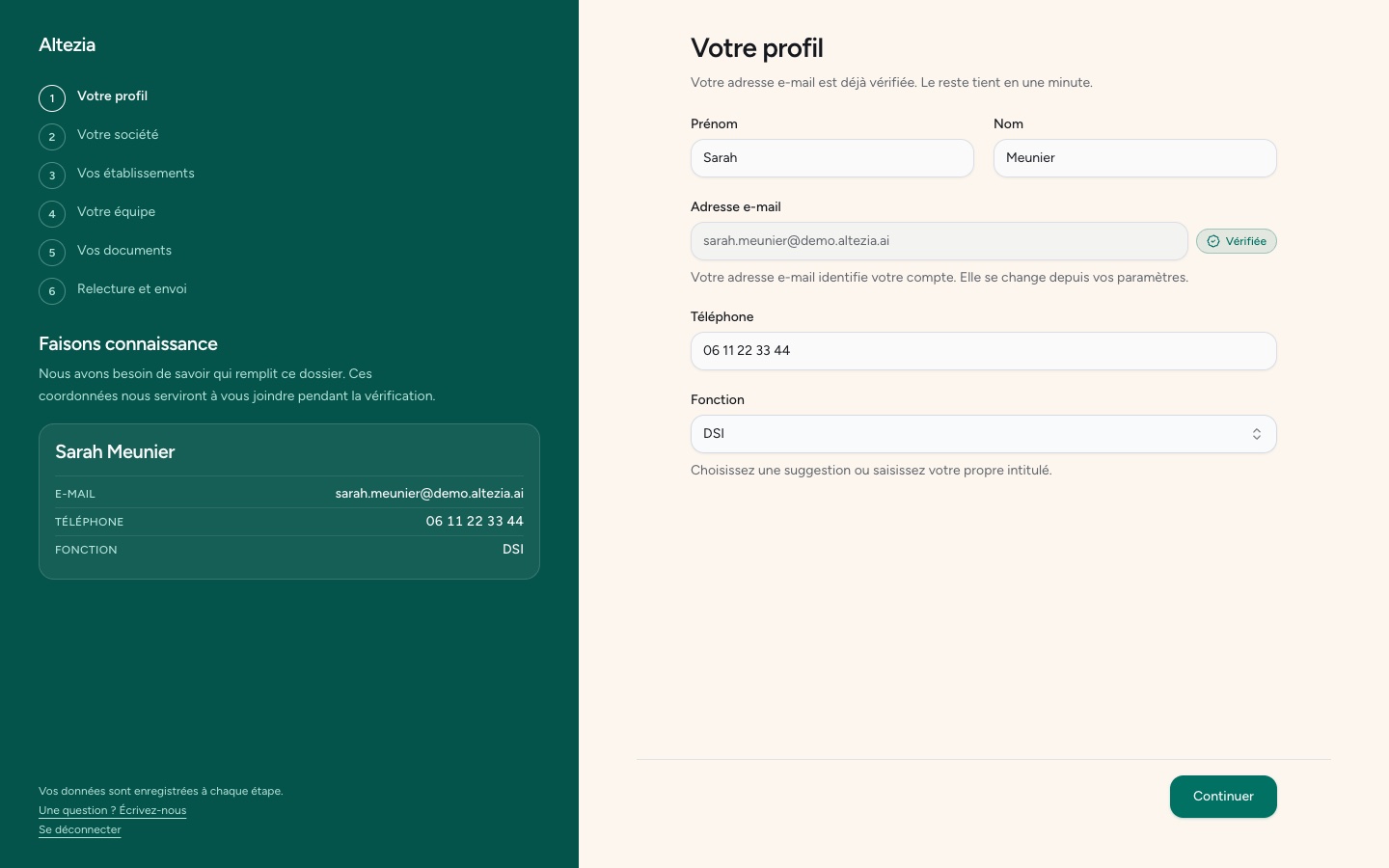The image size is (1389, 868).
Task: Open the Fonction combo box arrows
Action: 1257,434
